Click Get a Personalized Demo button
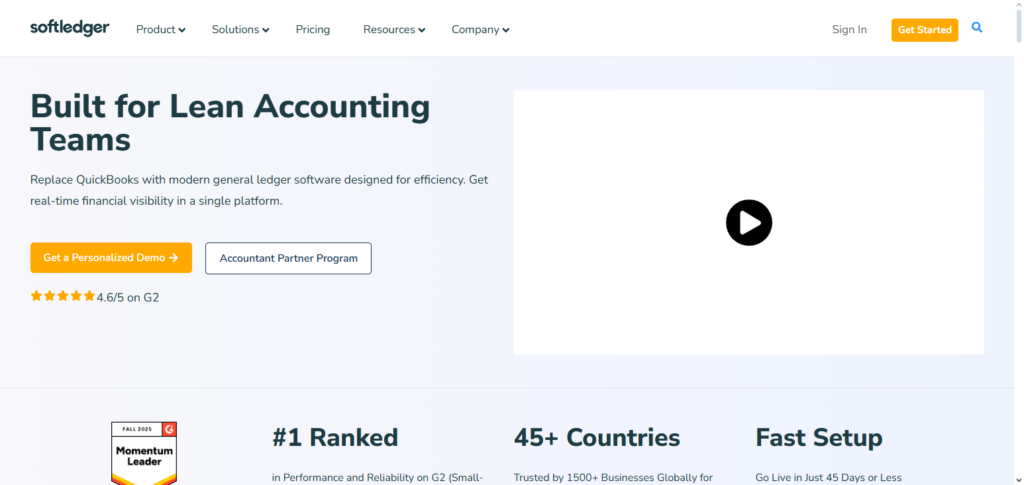 coord(111,258)
